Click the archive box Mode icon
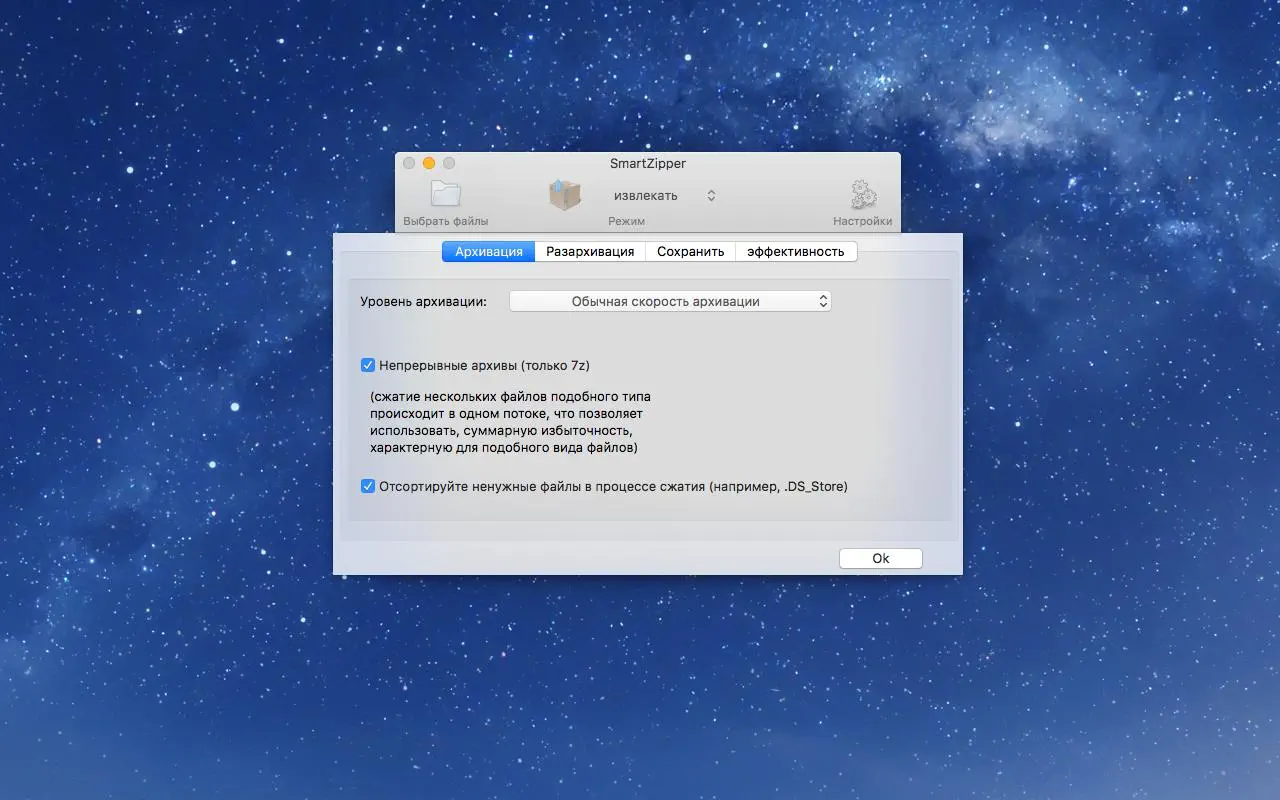This screenshot has height=800, width=1280. 565,194
